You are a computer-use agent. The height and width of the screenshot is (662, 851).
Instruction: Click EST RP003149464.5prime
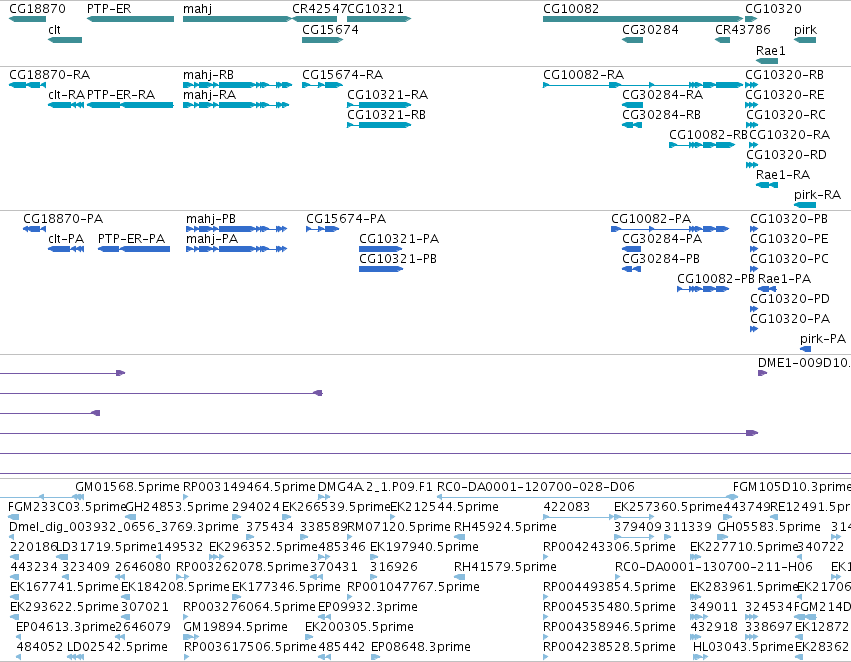[249, 487]
